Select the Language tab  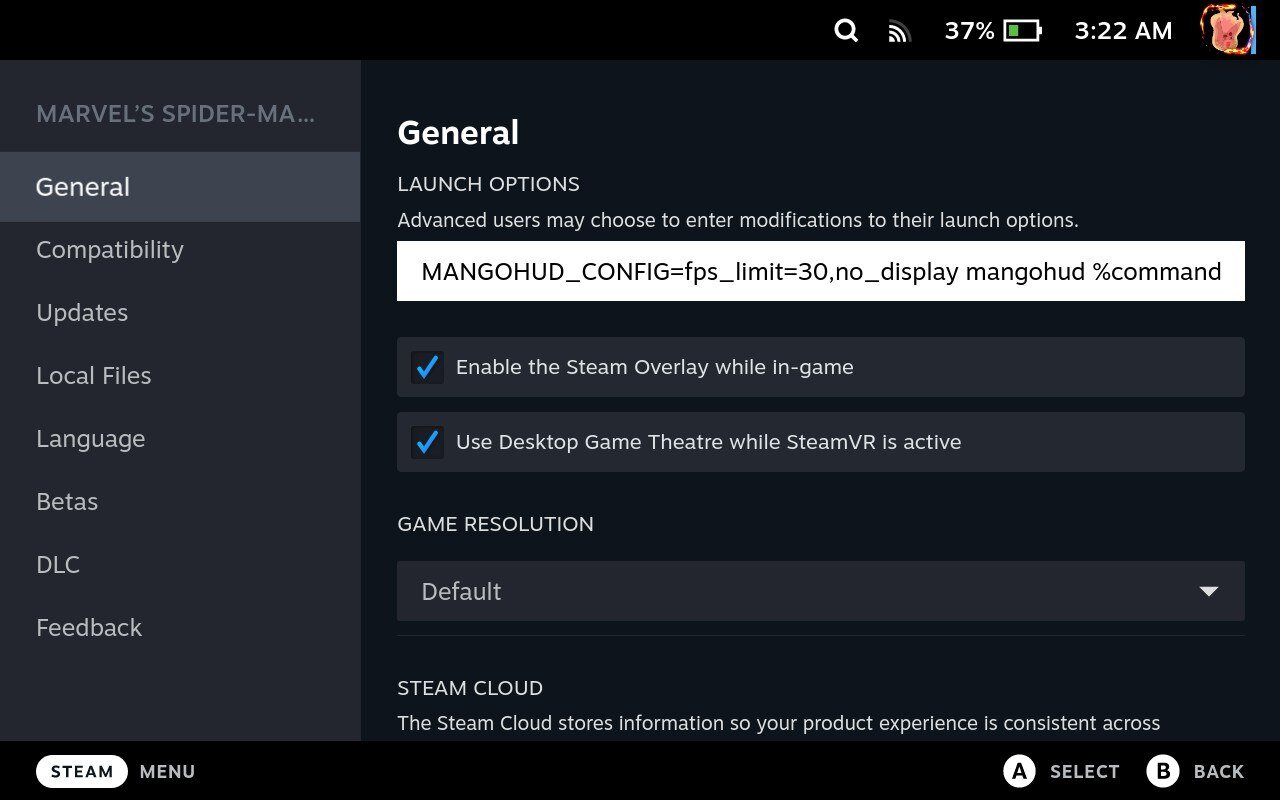click(91, 439)
